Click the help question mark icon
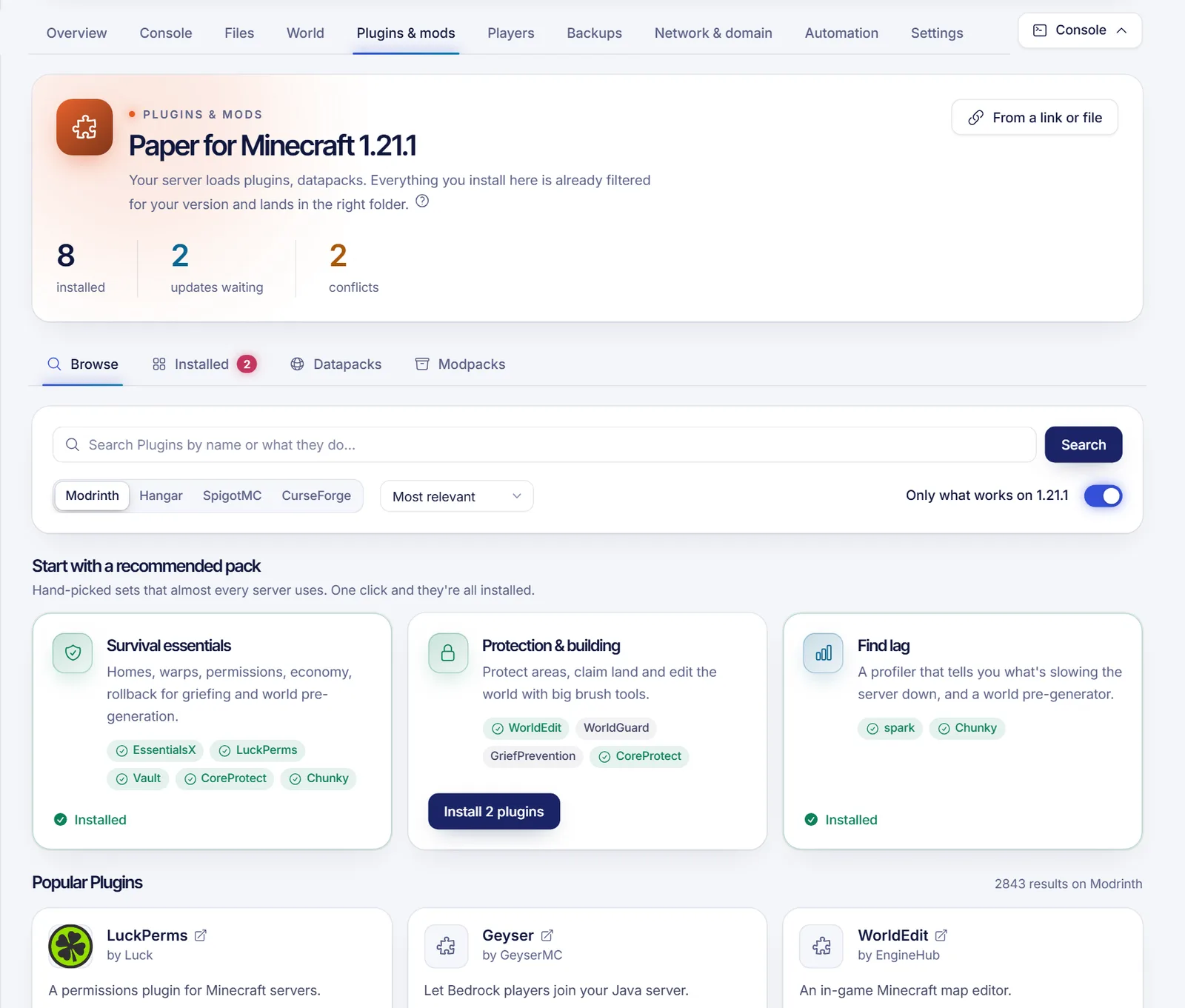Viewport: 1185px width, 1008px height. 422,201
